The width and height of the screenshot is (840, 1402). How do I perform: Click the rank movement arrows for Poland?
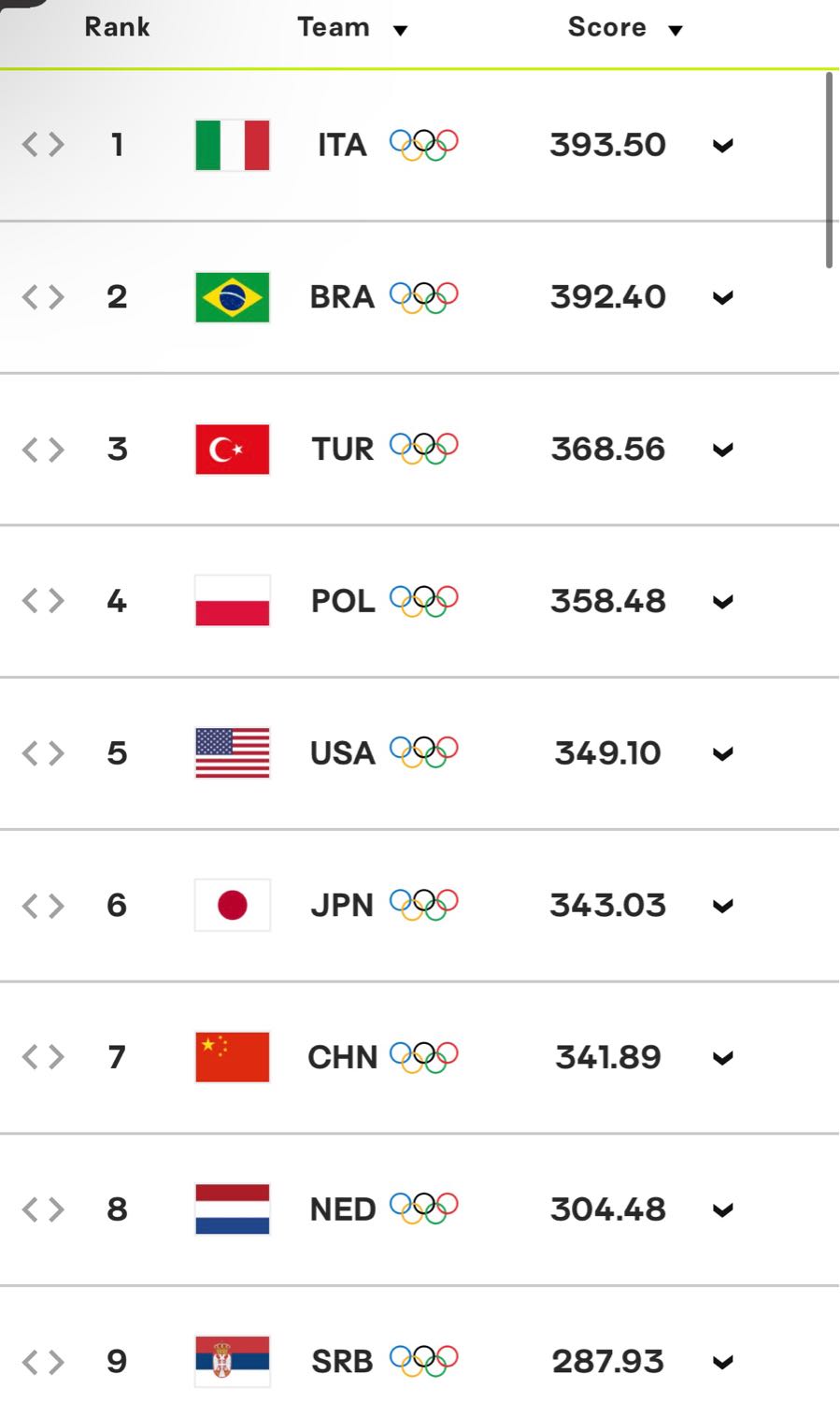click(x=43, y=601)
